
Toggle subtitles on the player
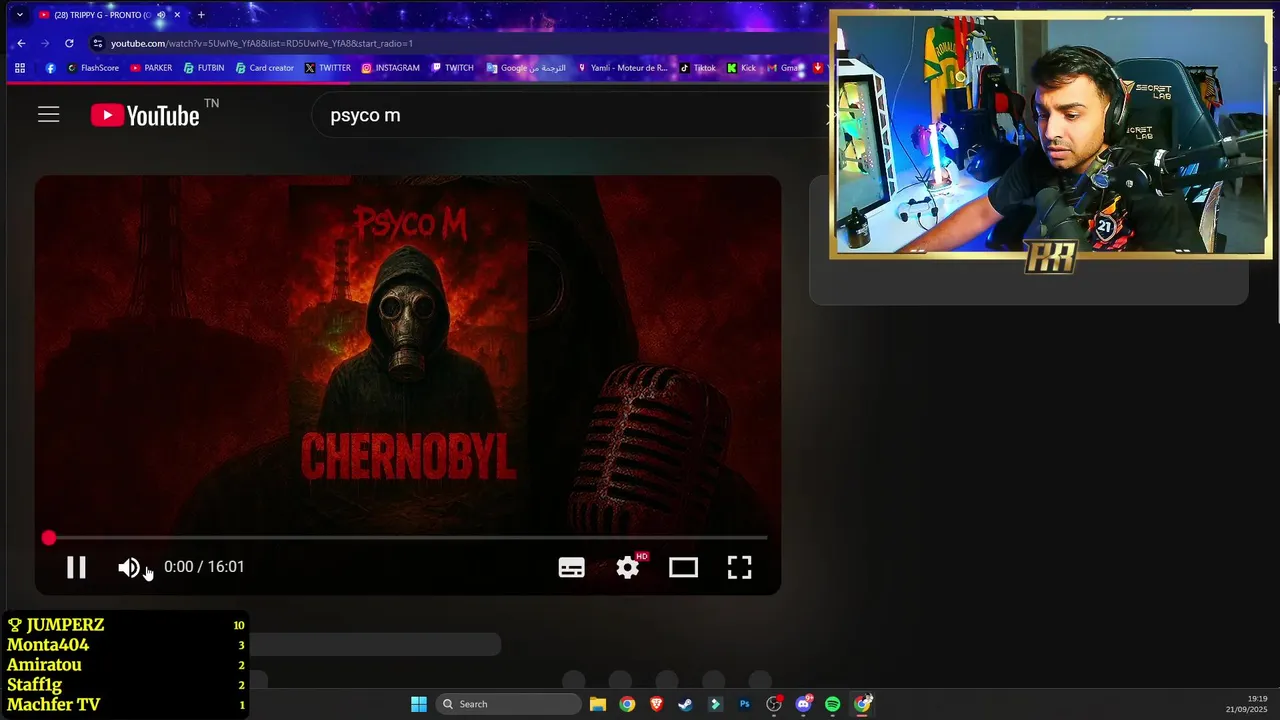pos(571,568)
